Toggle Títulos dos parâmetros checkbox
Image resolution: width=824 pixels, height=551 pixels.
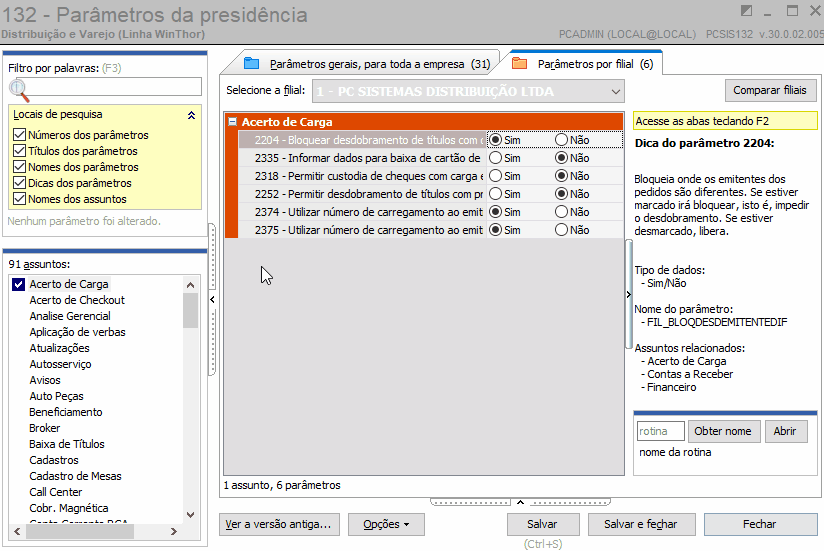19,151
